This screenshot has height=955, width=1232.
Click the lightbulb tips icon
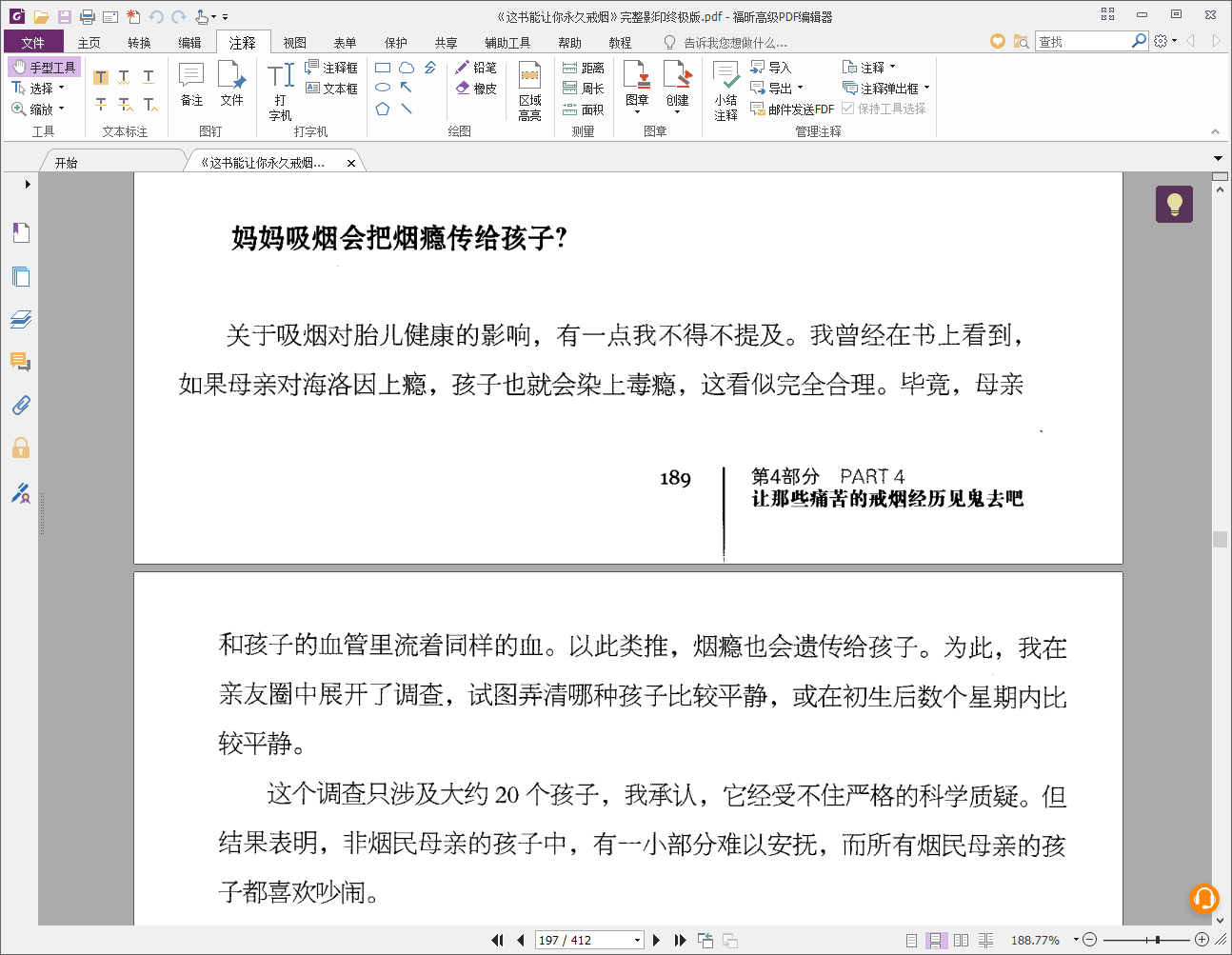coord(1174,204)
